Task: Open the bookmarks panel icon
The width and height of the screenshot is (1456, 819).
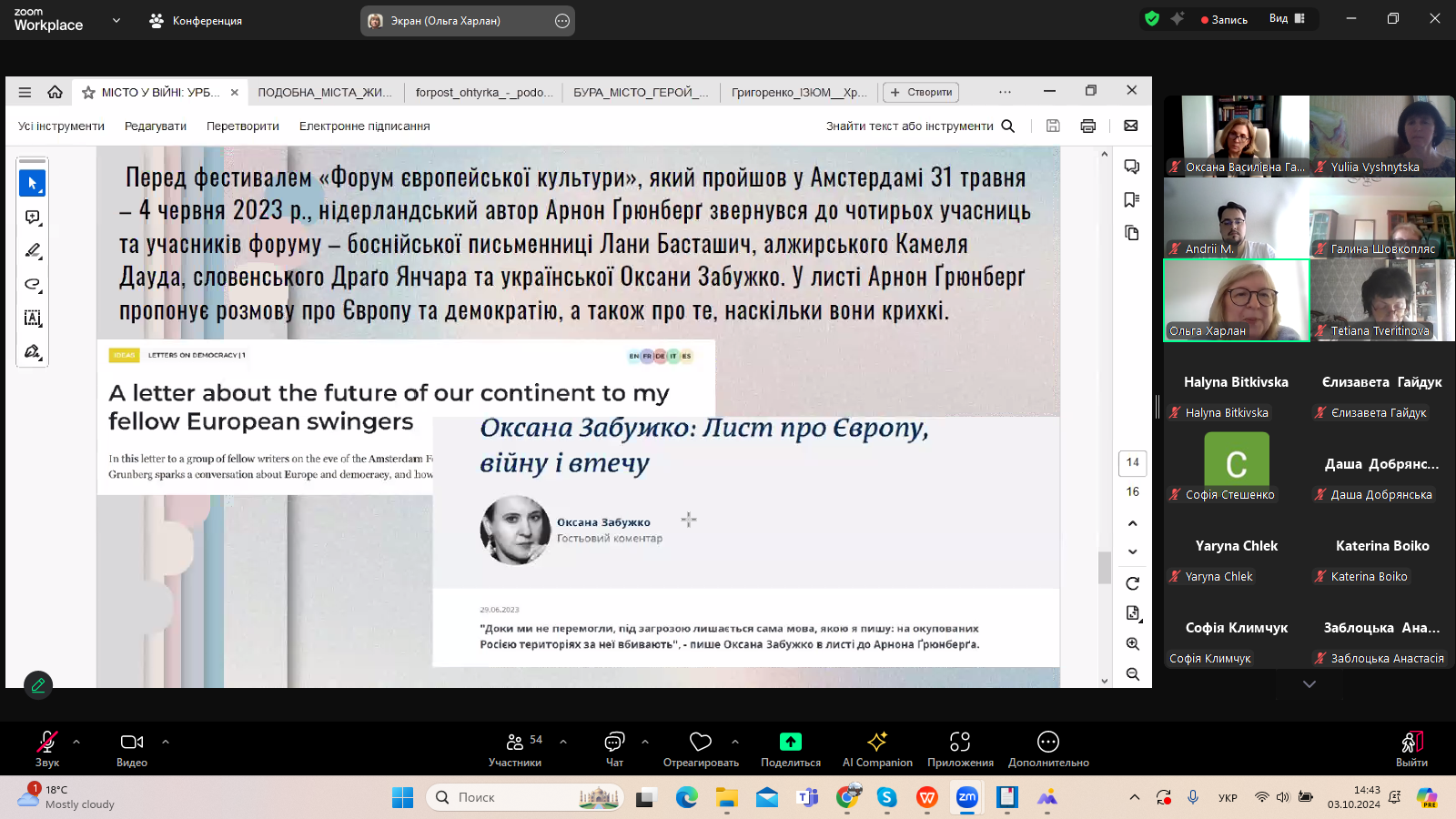Action: point(1131,200)
